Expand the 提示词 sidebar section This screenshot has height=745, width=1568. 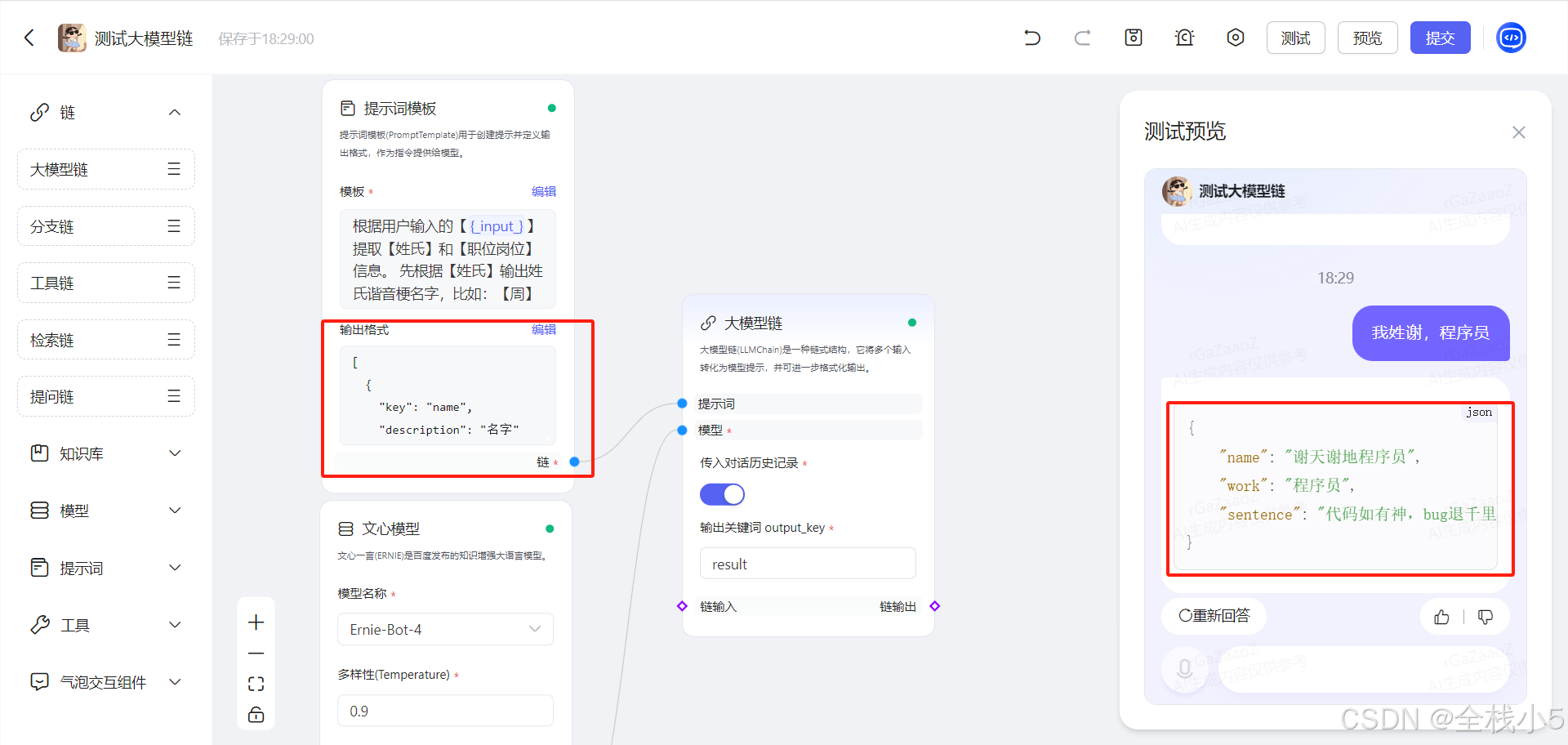coord(175,568)
